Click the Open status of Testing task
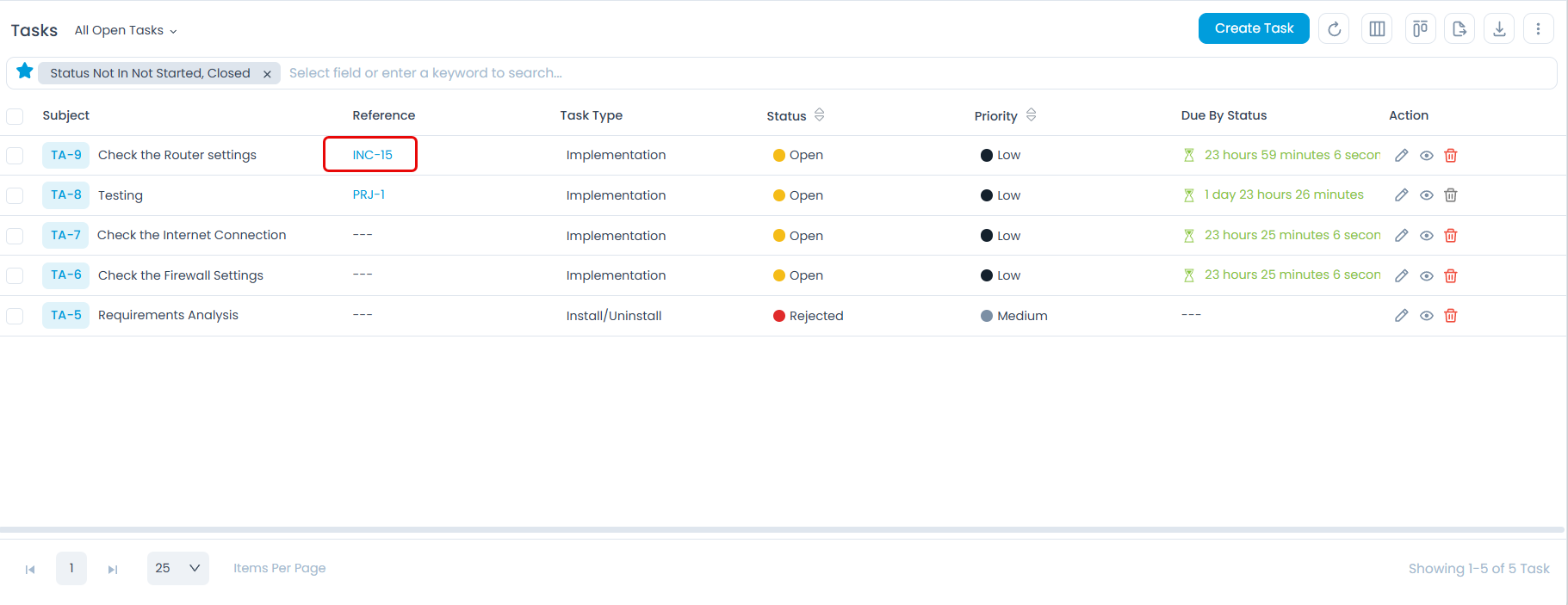The width and height of the screenshot is (1568, 605). coord(798,195)
